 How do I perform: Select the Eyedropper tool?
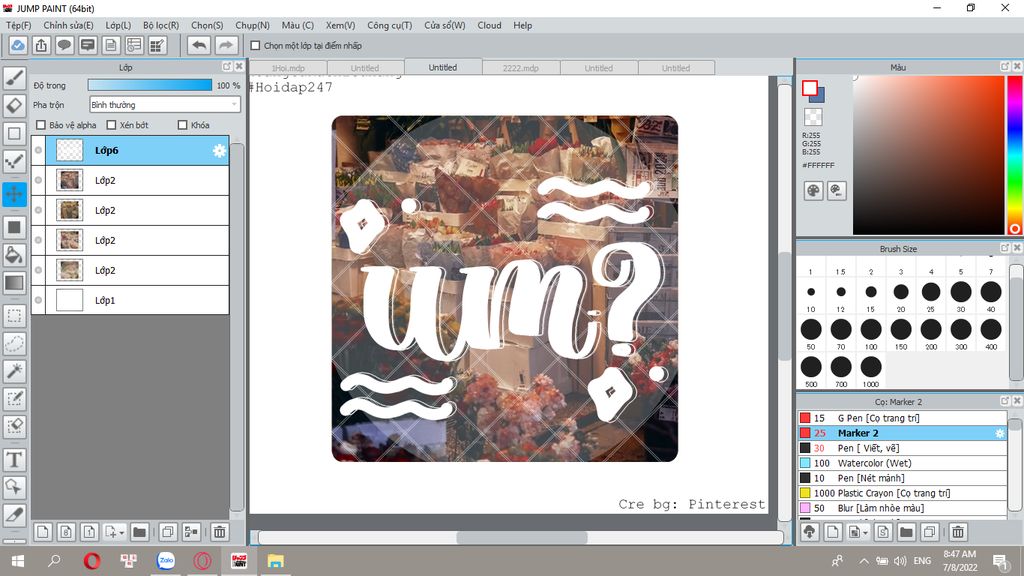coord(14,515)
